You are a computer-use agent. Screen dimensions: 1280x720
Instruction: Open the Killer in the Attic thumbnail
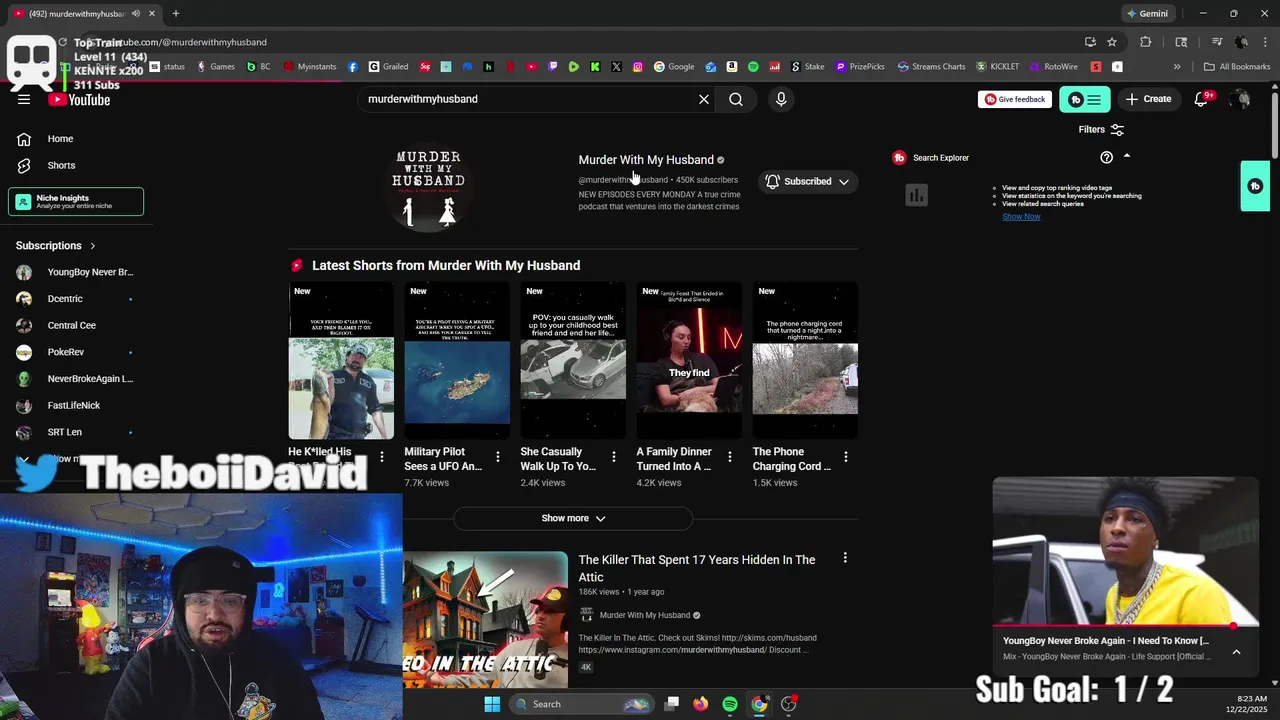coord(485,620)
